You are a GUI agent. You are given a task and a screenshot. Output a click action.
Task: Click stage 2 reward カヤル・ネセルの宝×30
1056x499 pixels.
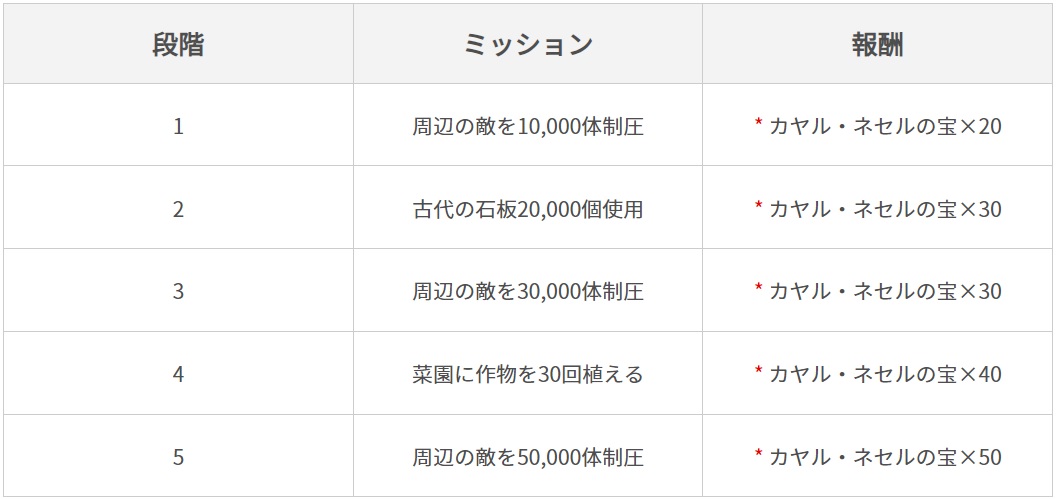[885, 209]
